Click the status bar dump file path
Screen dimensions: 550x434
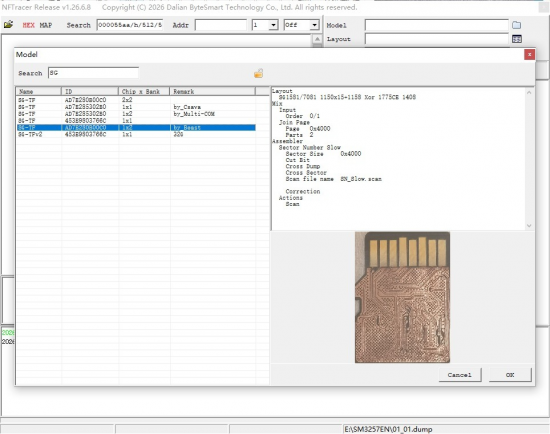coord(388,429)
